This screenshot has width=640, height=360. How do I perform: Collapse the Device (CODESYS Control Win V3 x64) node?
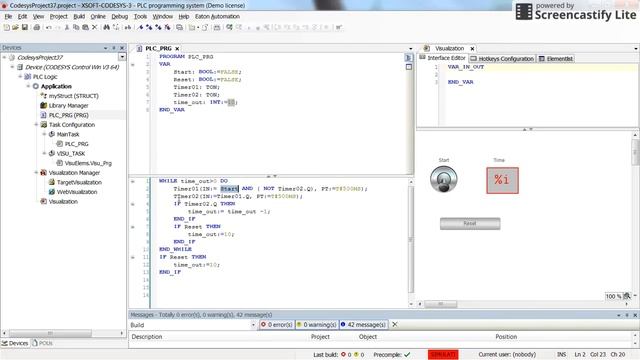click(x=12, y=67)
